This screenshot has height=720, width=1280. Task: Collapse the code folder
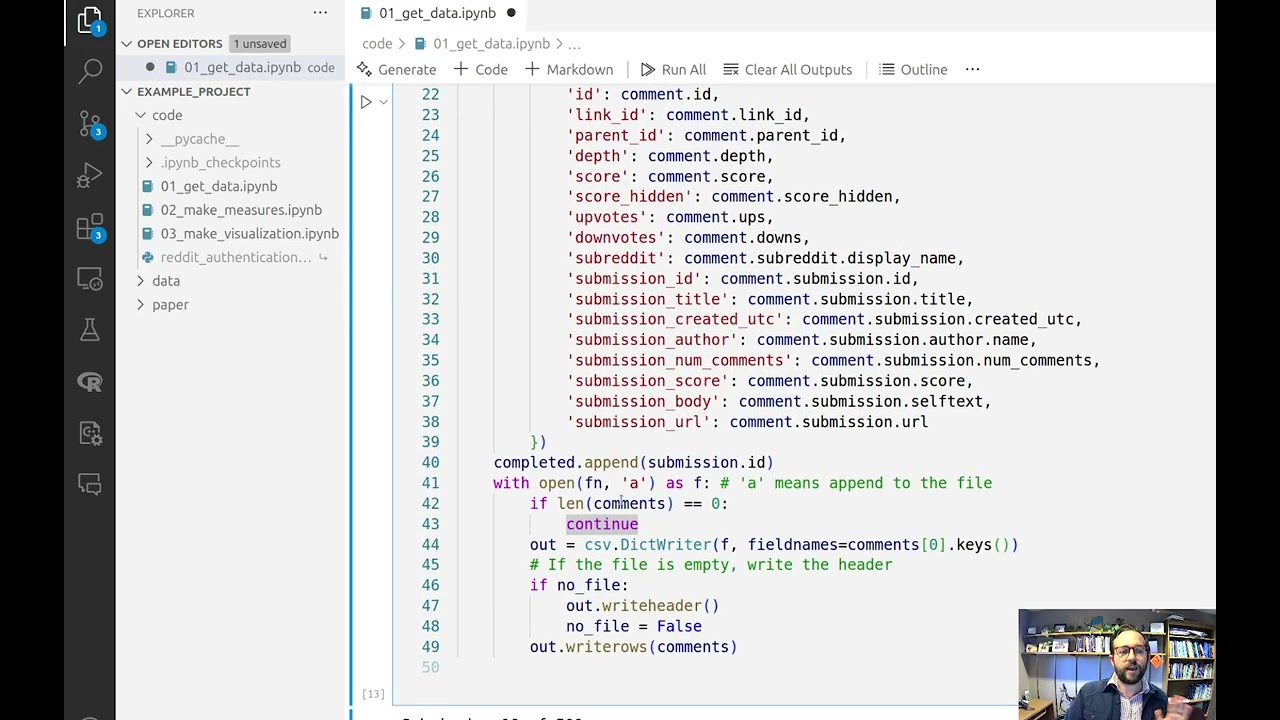pyautogui.click(x=141, y=115)
